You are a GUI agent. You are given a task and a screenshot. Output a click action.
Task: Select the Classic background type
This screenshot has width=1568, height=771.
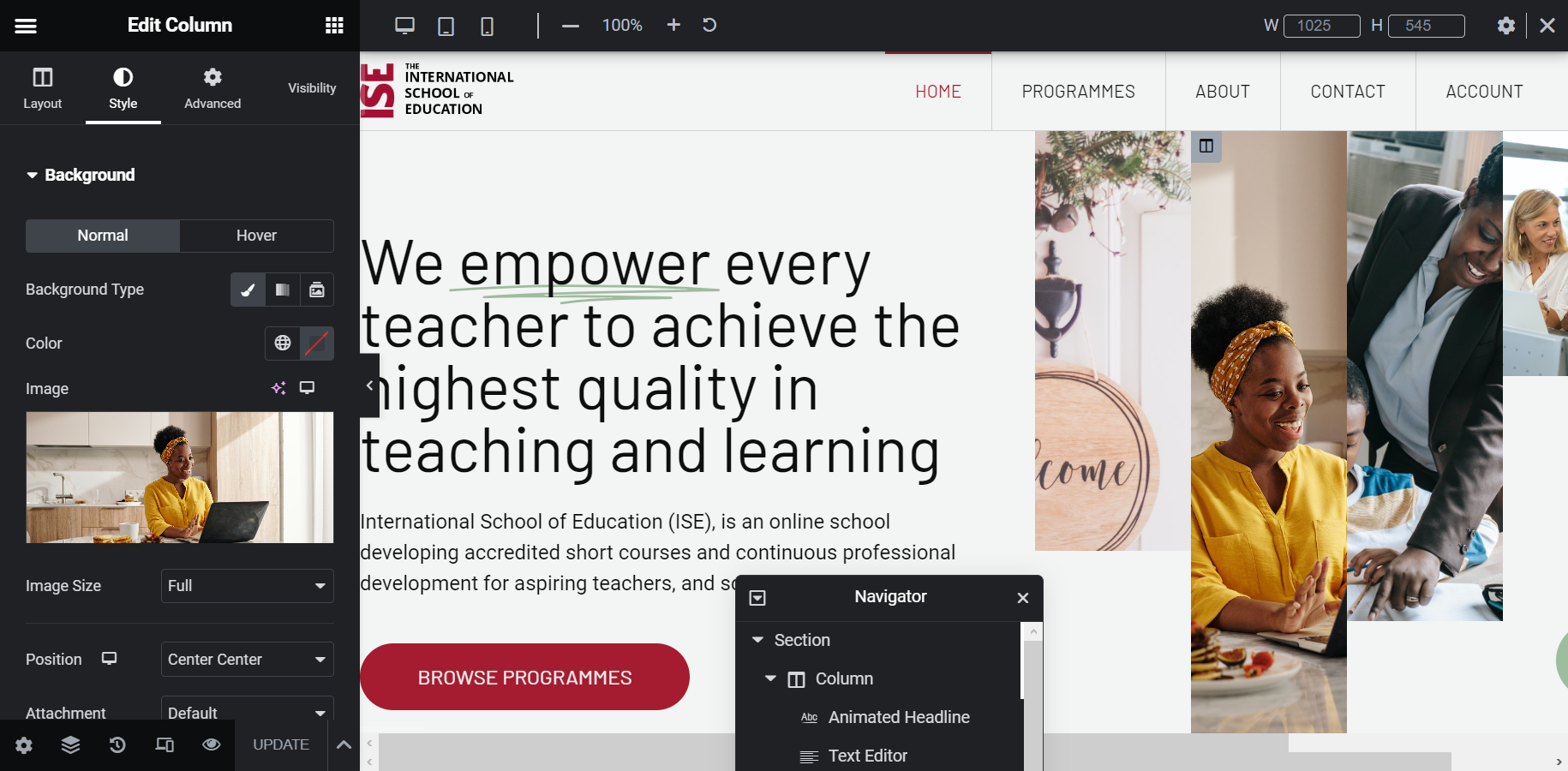pos(248,290)
